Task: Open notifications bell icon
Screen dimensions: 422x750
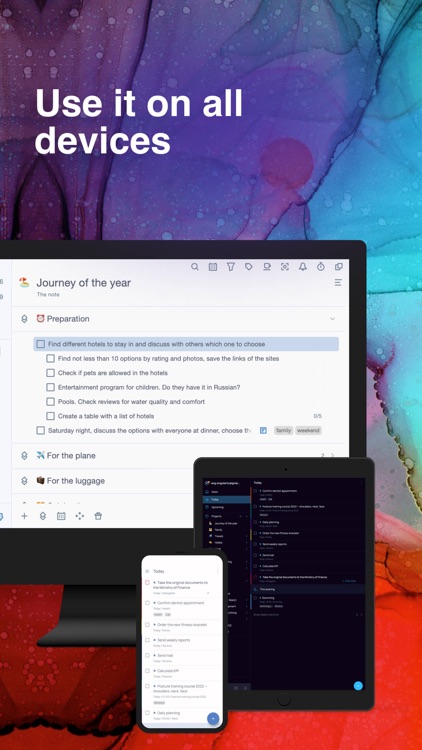Action: pyautogui.click(x=303, y=267)
